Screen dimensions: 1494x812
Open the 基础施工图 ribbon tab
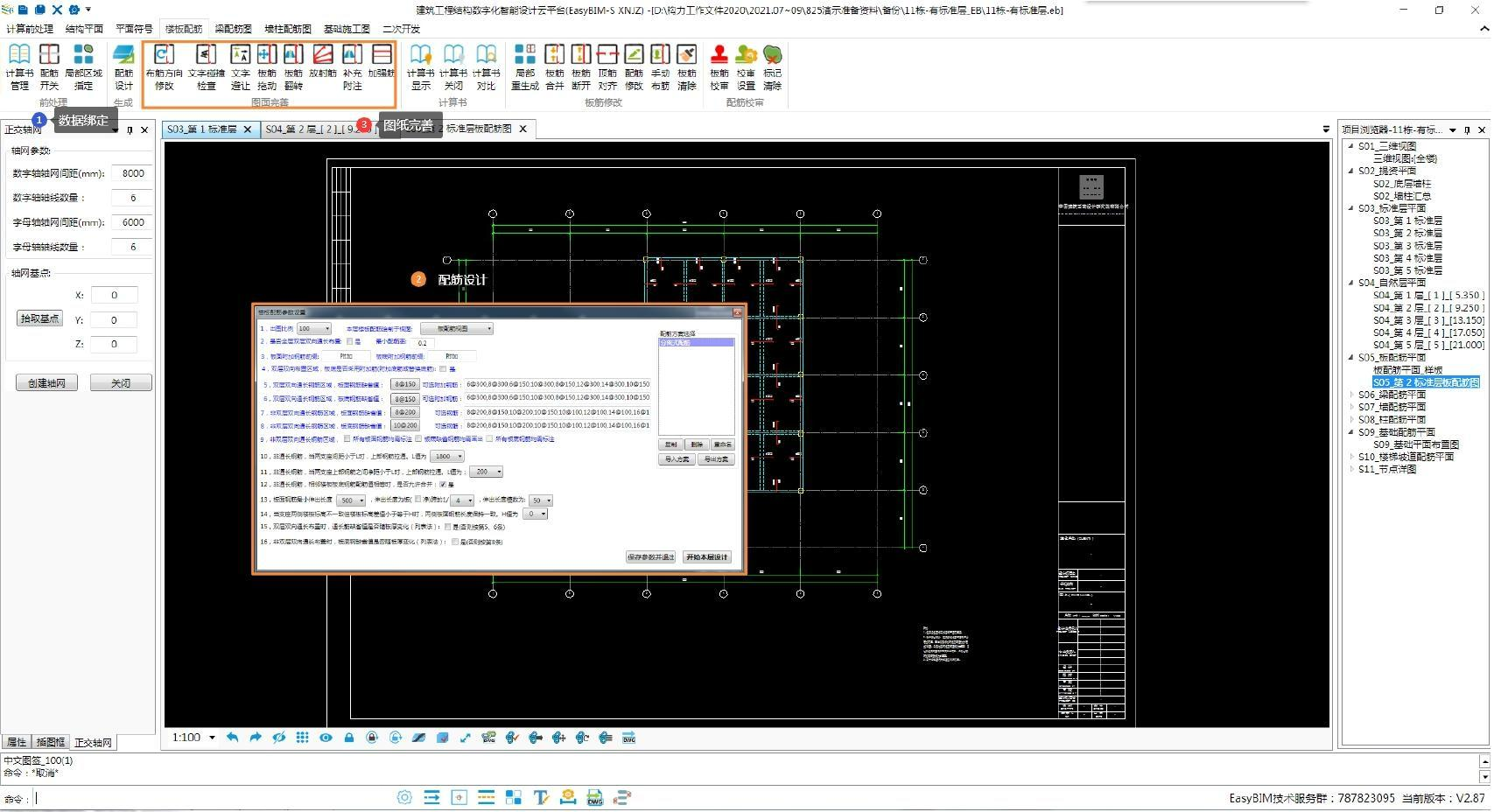point(347,29)
